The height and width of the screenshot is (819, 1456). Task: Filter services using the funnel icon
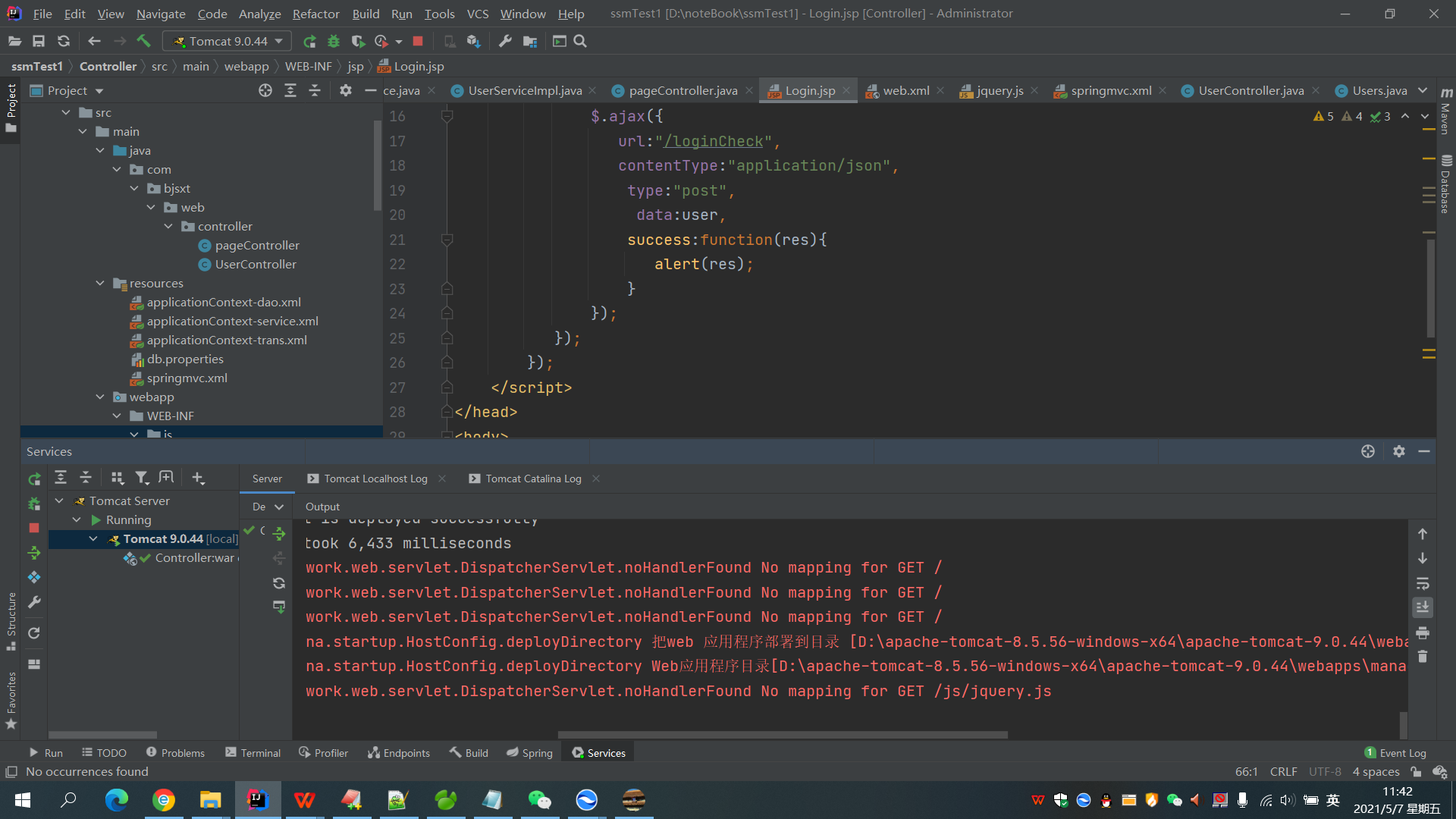coord(142,477)
